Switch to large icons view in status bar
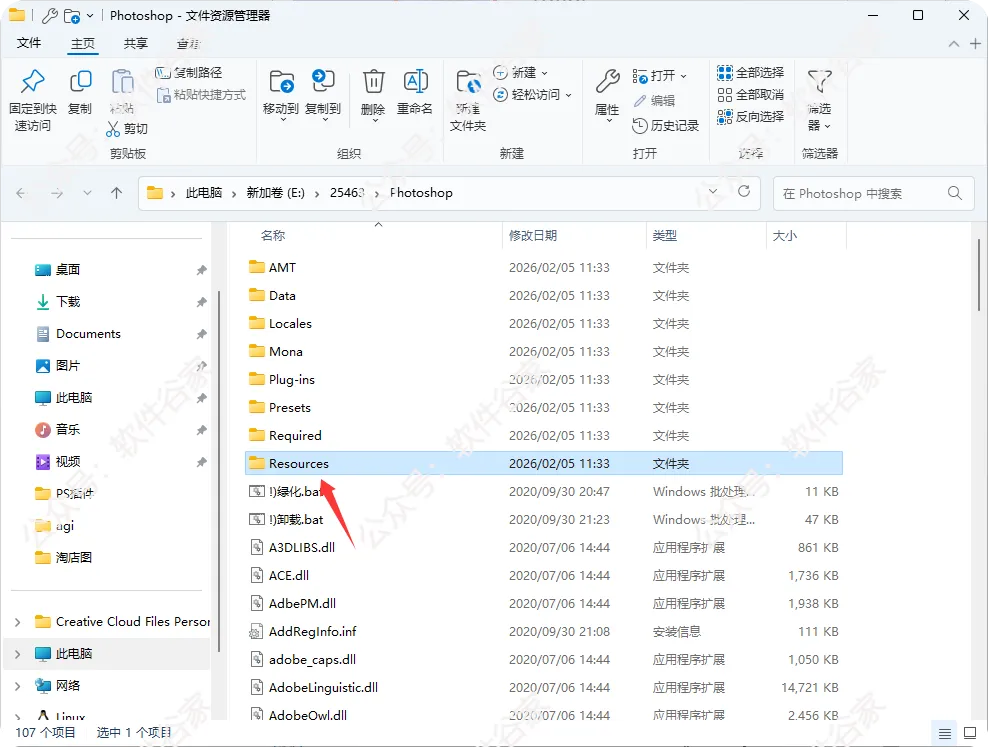 click(970, 733)
